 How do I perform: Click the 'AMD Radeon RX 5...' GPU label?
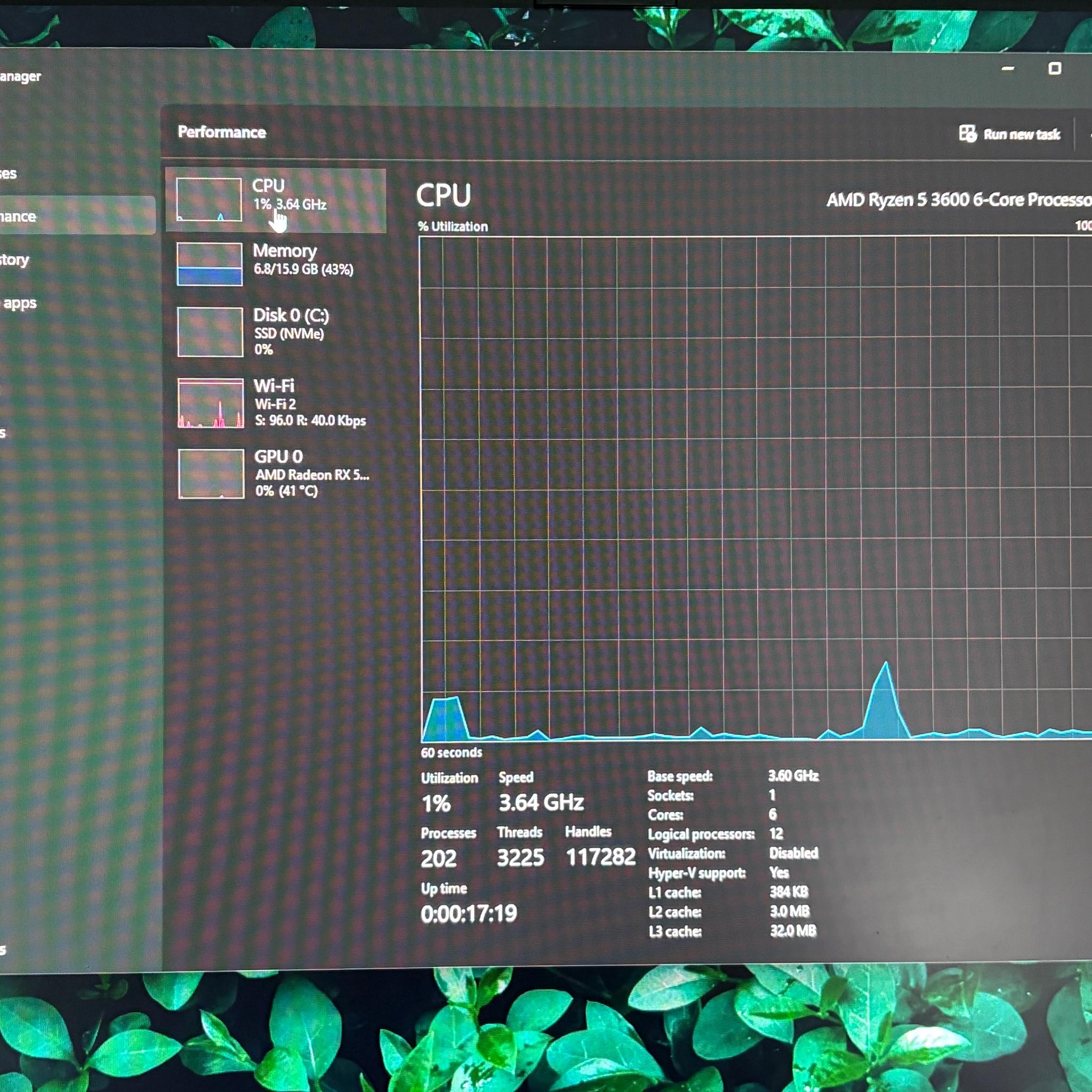312,474
